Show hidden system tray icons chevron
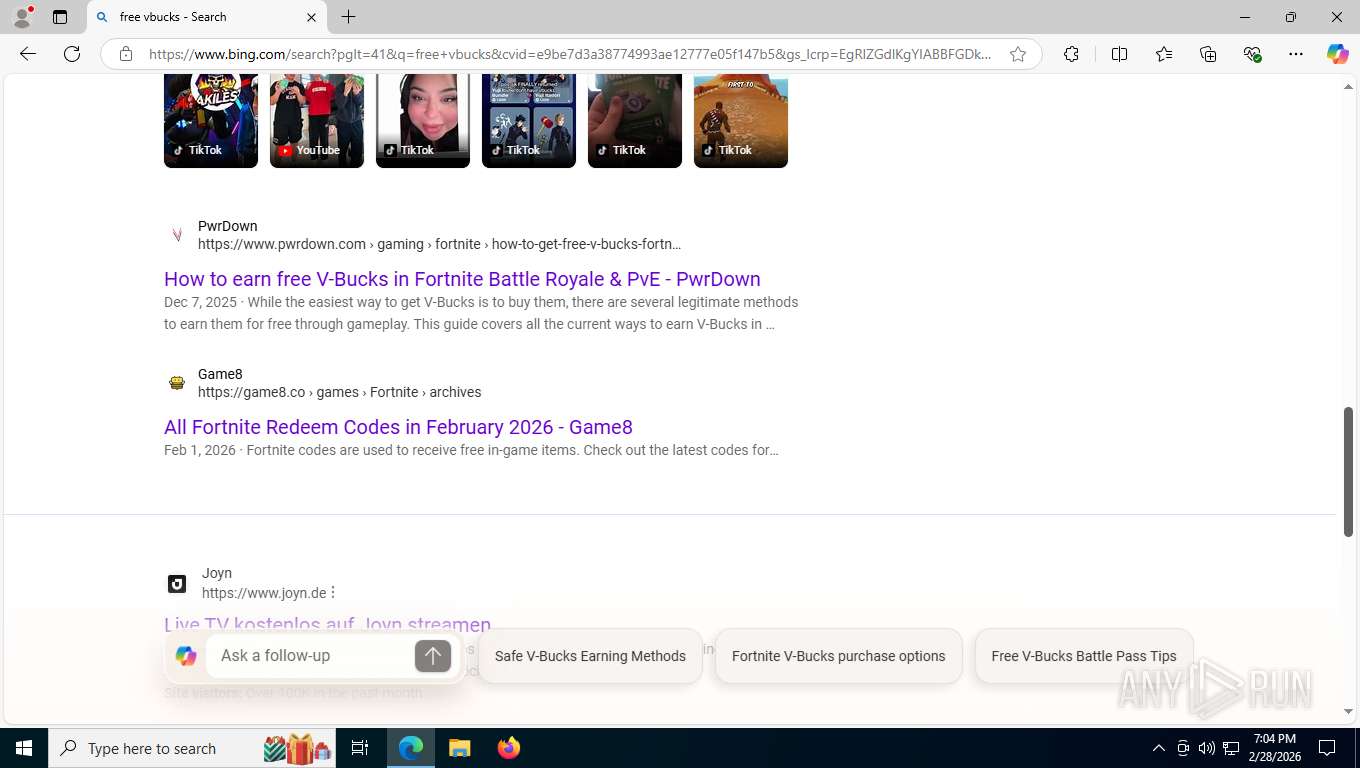1360x768 pixels. pos(1159,748)
